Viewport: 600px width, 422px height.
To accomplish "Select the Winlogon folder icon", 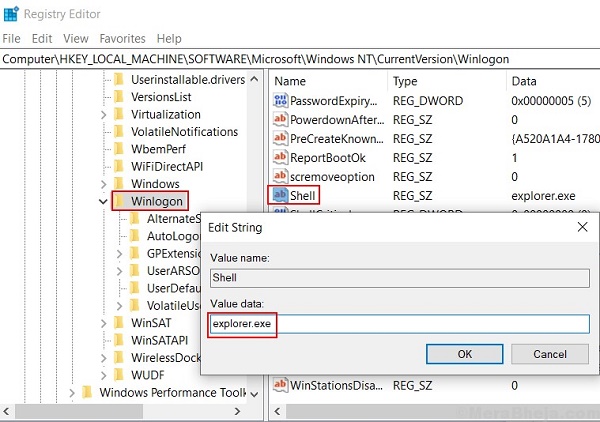I will click(119, 201).
